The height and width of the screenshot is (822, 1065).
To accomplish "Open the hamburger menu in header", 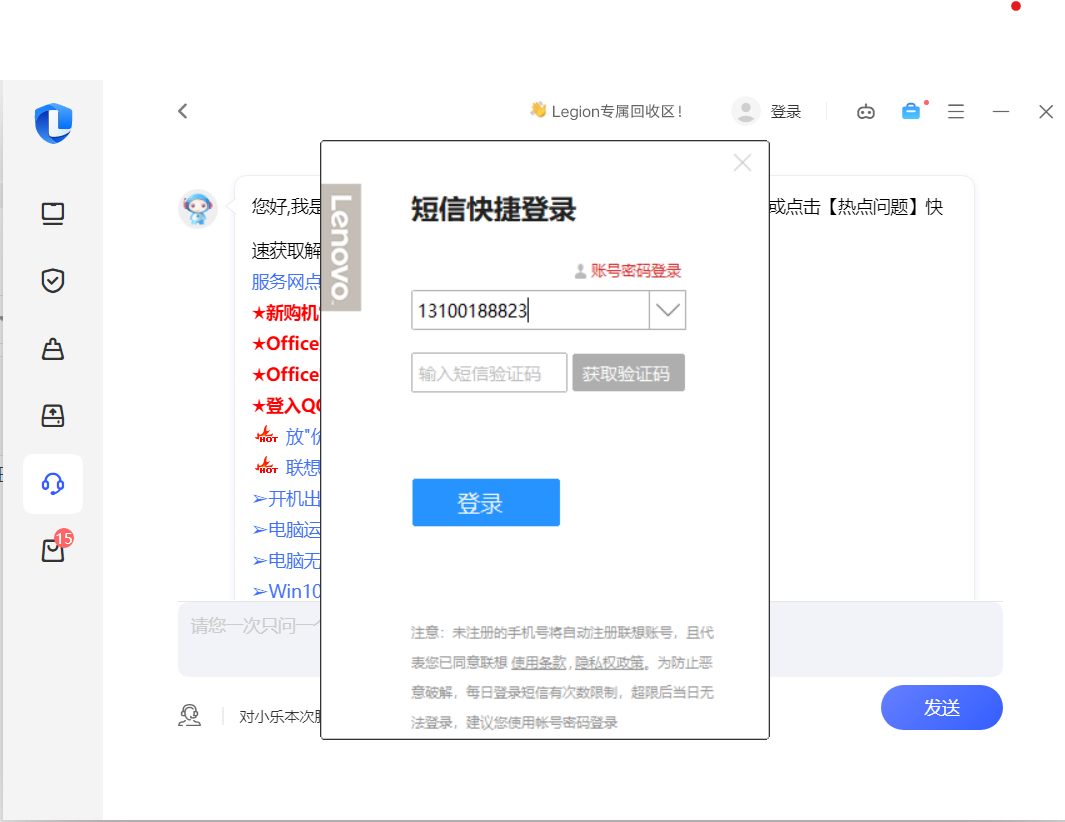I will (956, 111).
